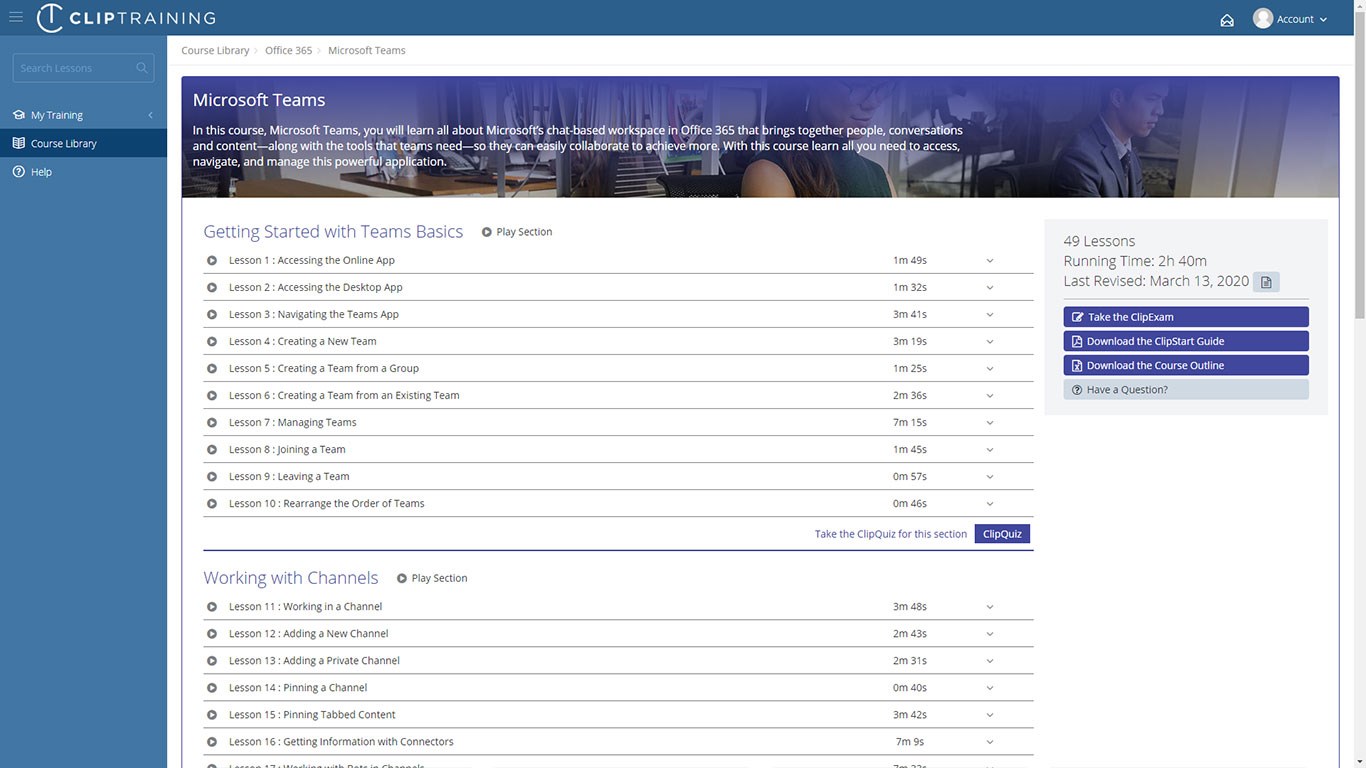
Task: Click the '7m 15s' duration text
Action: (910, 422)
